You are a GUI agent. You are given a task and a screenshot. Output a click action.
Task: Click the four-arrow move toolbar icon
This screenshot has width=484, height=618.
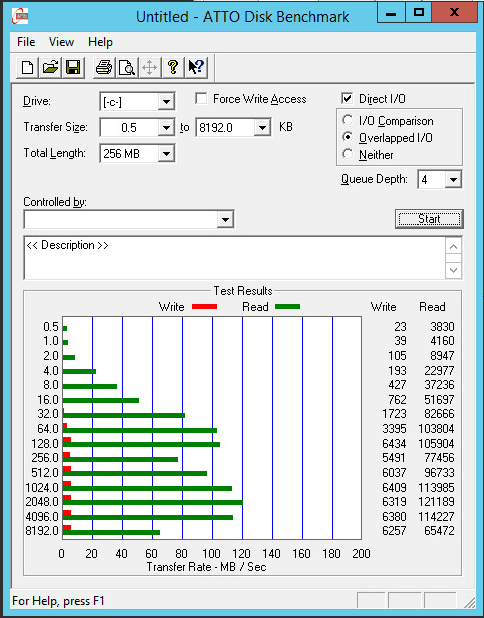point(150,67)
